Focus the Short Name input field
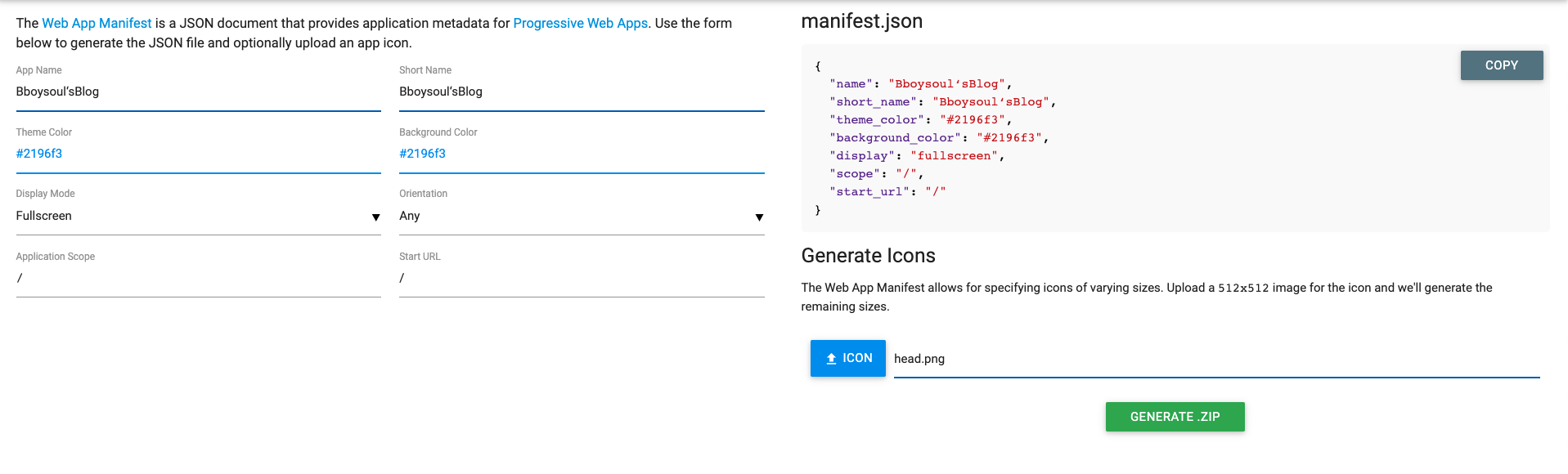The width and height of the screenshot is (1568, 474). click(581, 92)
